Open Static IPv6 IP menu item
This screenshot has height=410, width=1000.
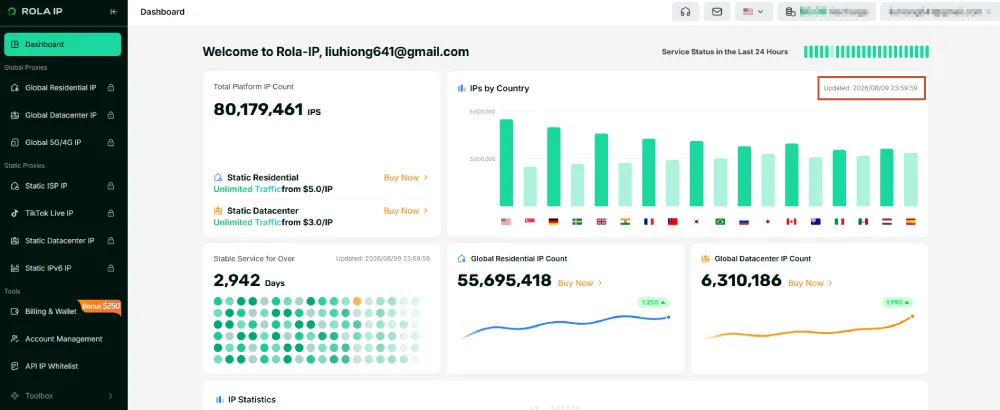(62, 268)
